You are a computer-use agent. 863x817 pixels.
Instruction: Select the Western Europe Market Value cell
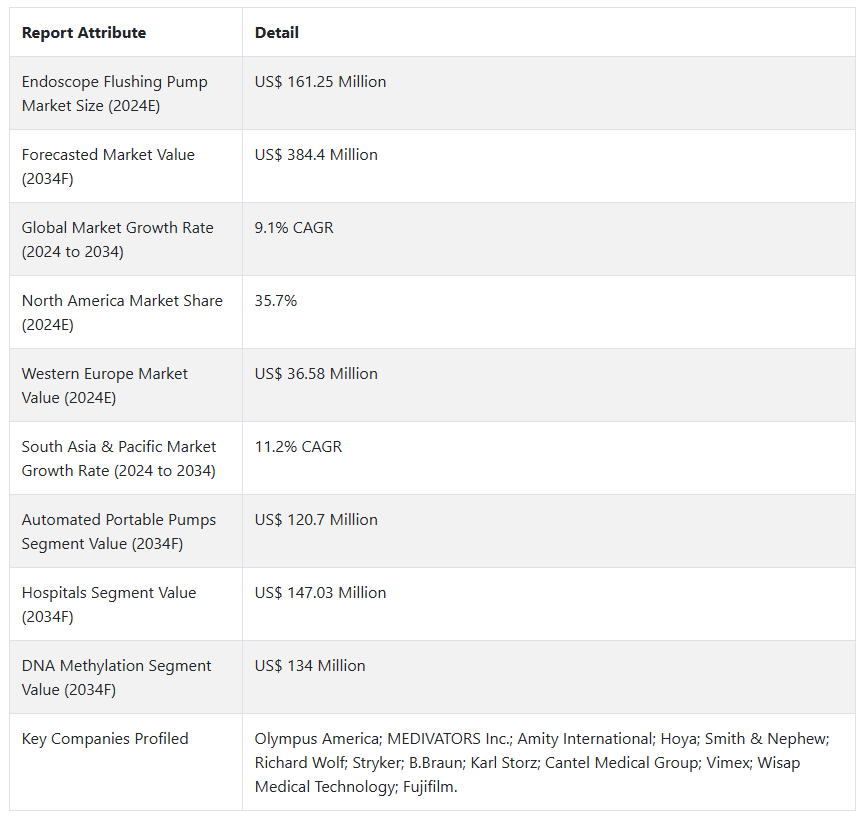(105, 386)
